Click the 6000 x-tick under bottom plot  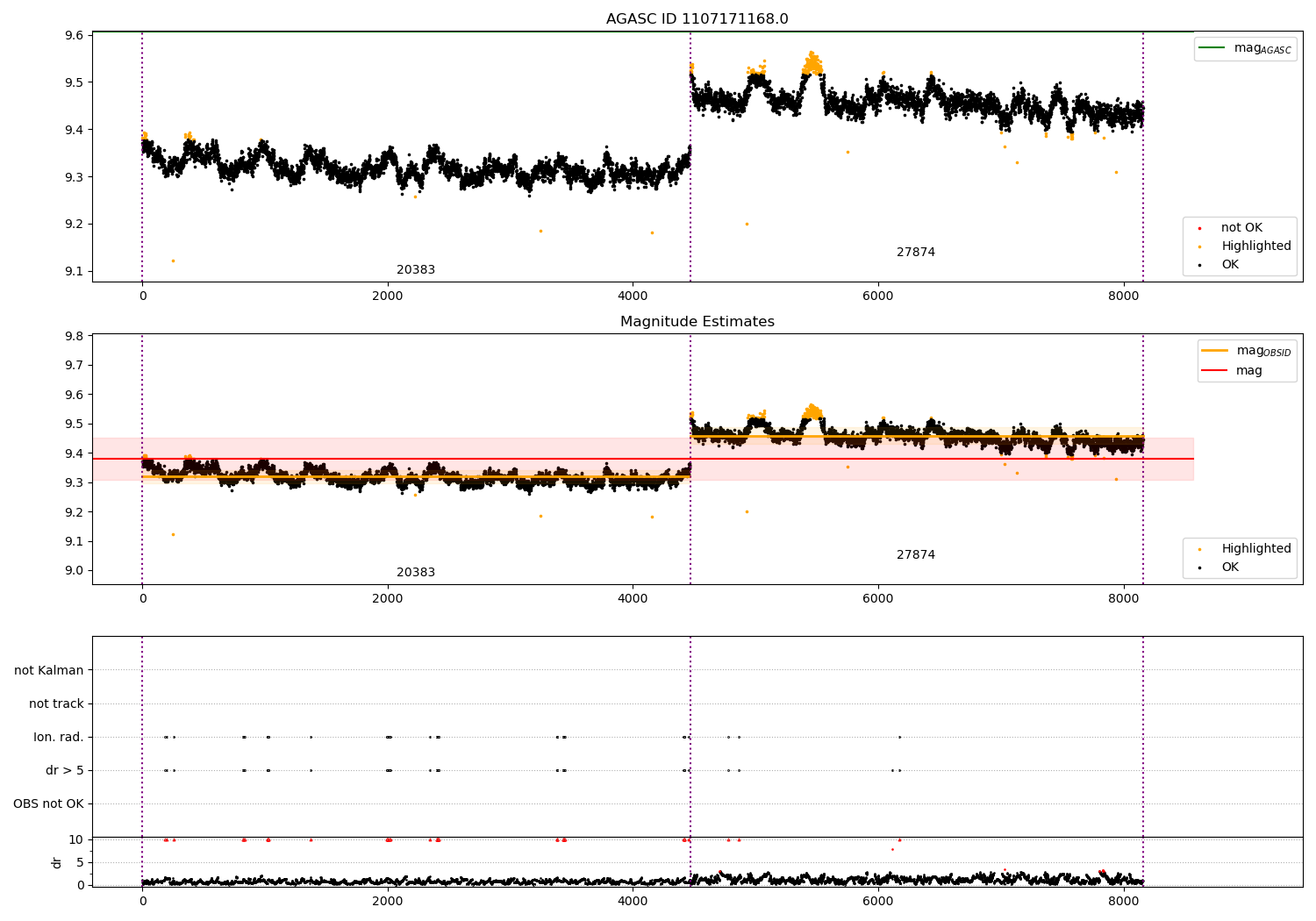878,901
